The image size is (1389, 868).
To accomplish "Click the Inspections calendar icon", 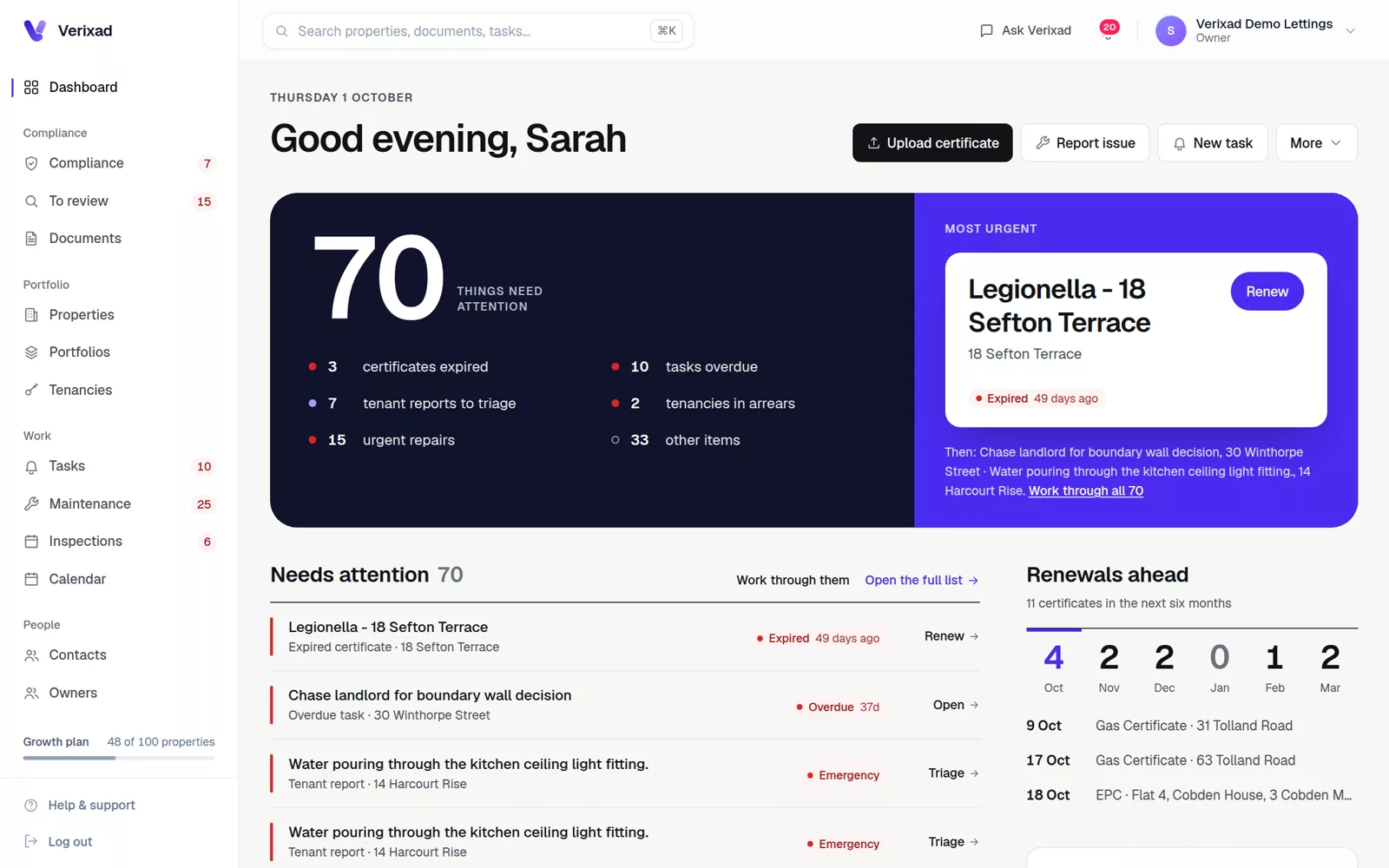I will (x=31, y=542).
